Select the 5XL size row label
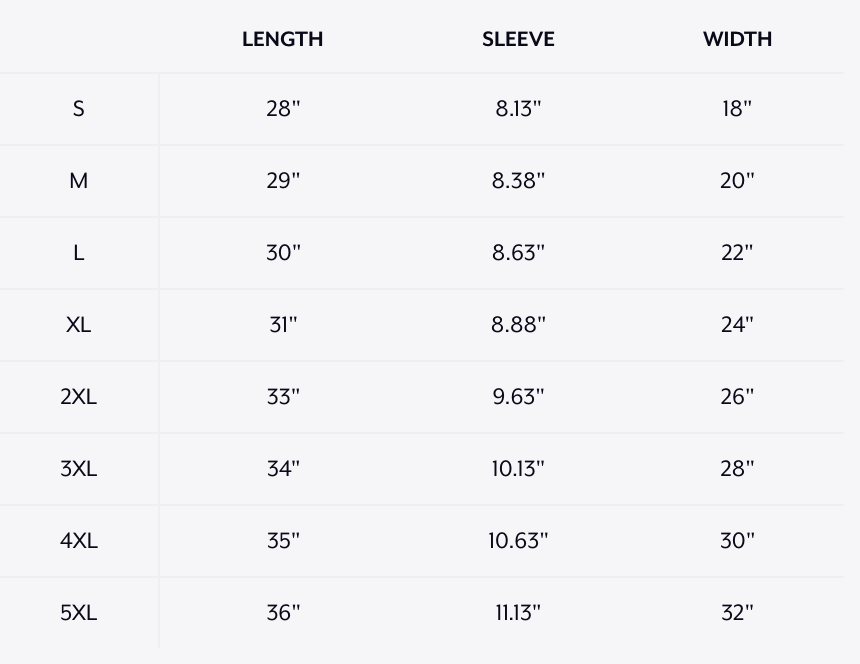Screen dimensions: 860x664 78,612
